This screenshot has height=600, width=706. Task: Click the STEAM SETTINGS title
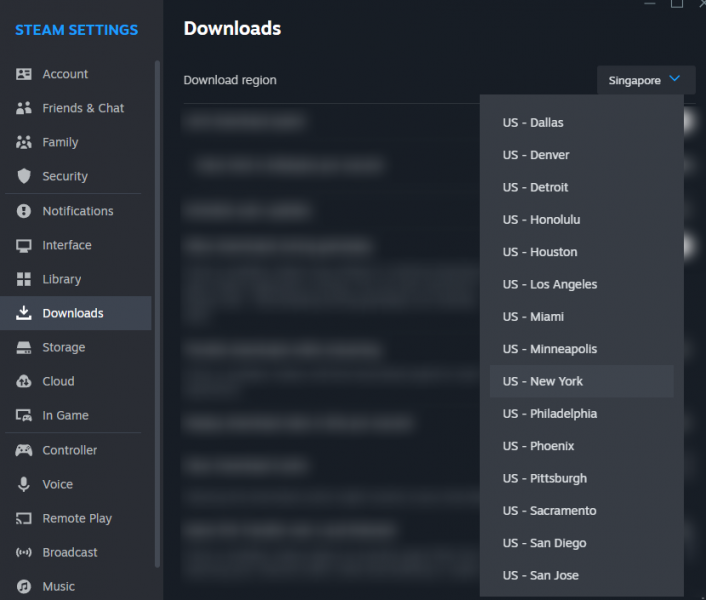[77, 30]
